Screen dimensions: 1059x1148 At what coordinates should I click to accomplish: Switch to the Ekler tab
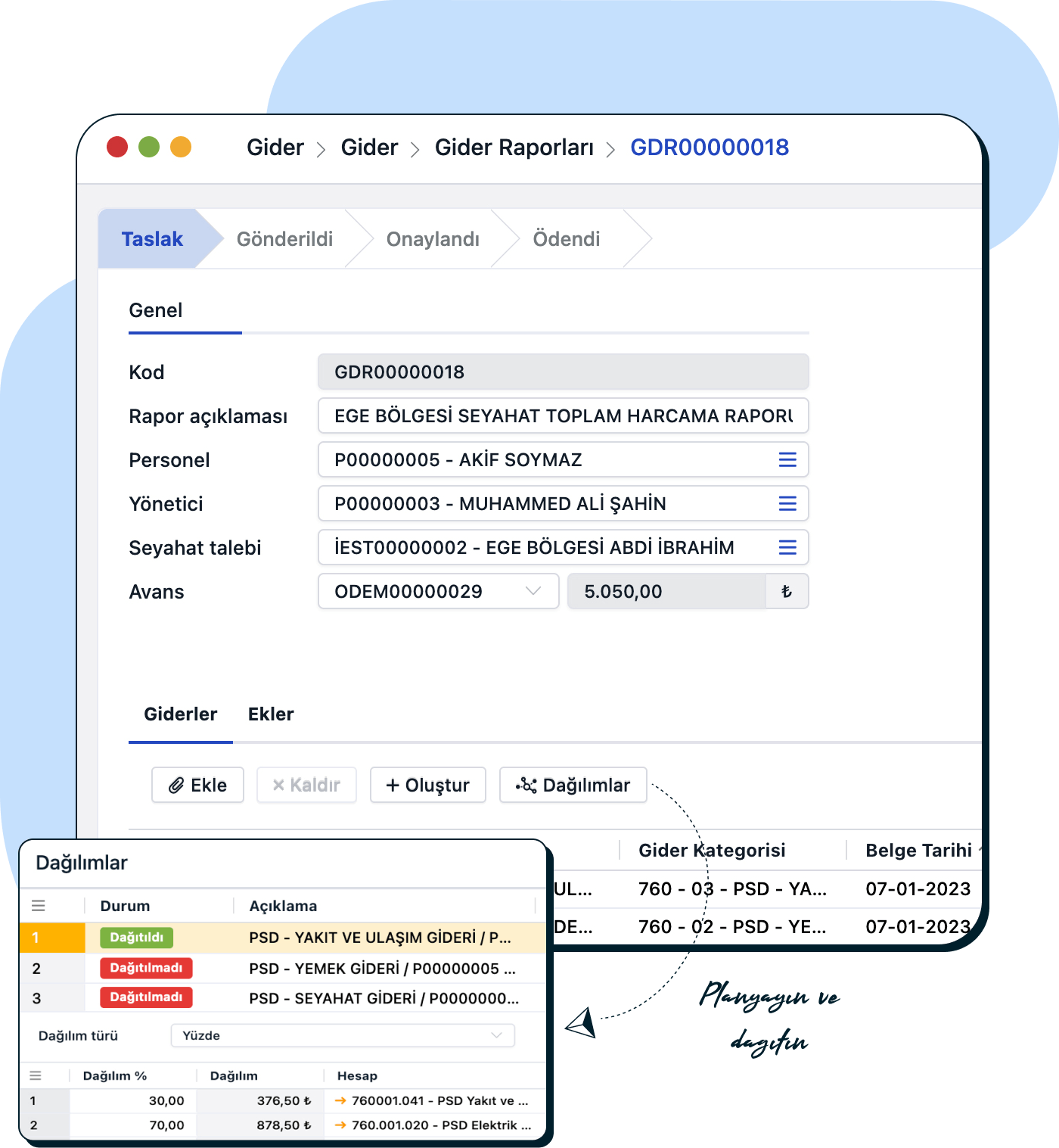[x=271, y=714]
